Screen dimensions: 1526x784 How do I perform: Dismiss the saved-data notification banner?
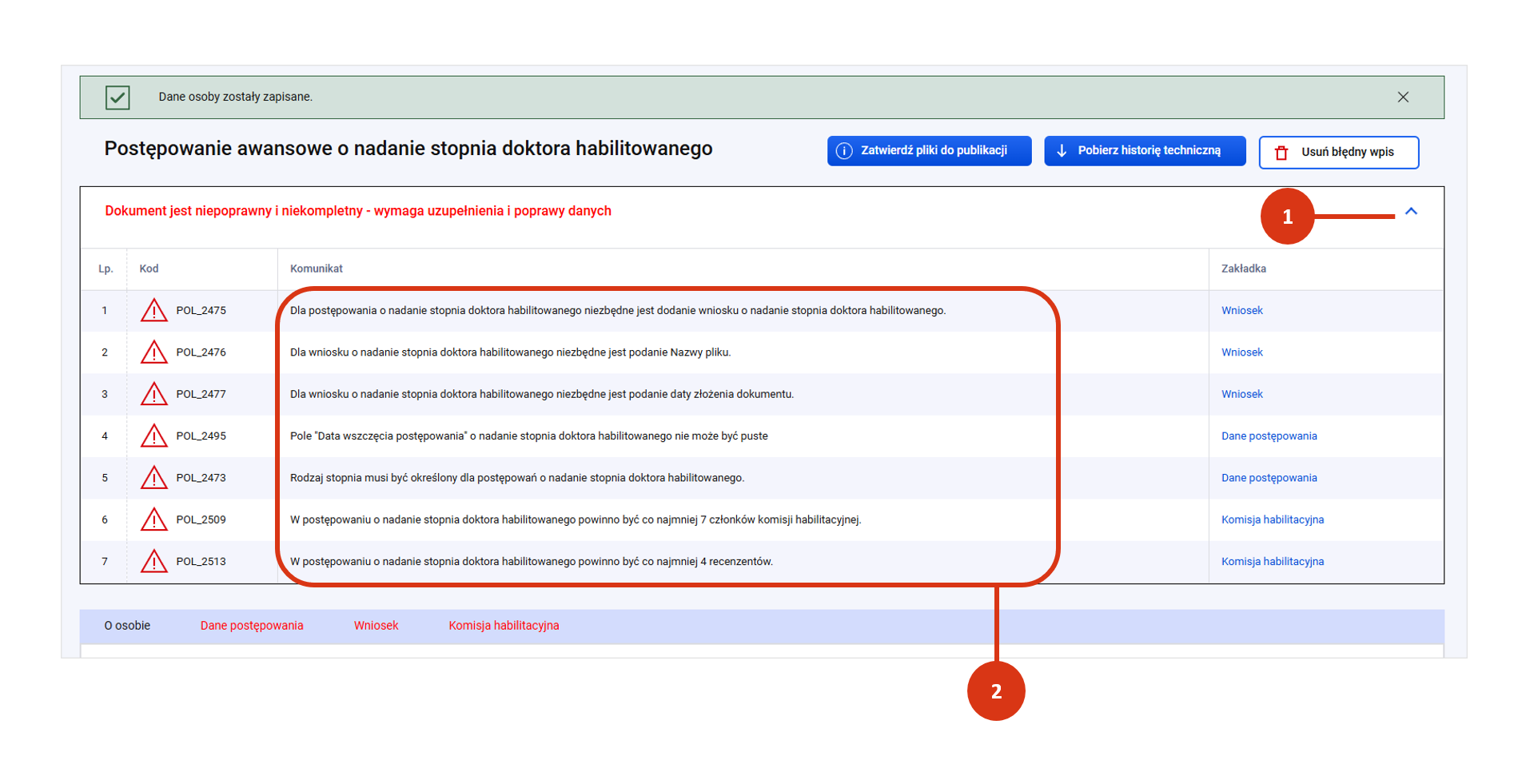coord(1403,97)
